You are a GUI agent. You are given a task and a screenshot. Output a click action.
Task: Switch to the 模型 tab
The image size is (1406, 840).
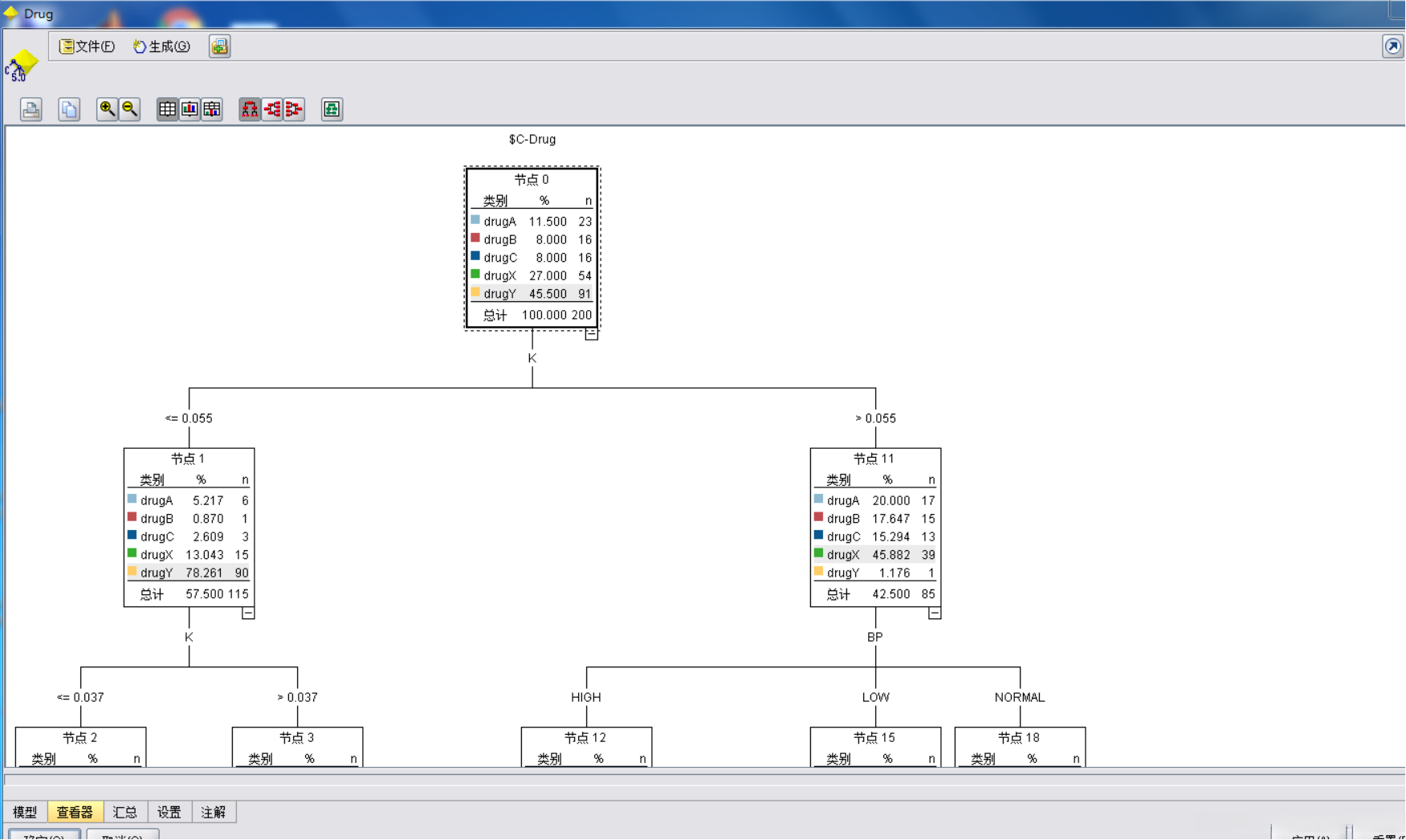(x=25, y=812)
